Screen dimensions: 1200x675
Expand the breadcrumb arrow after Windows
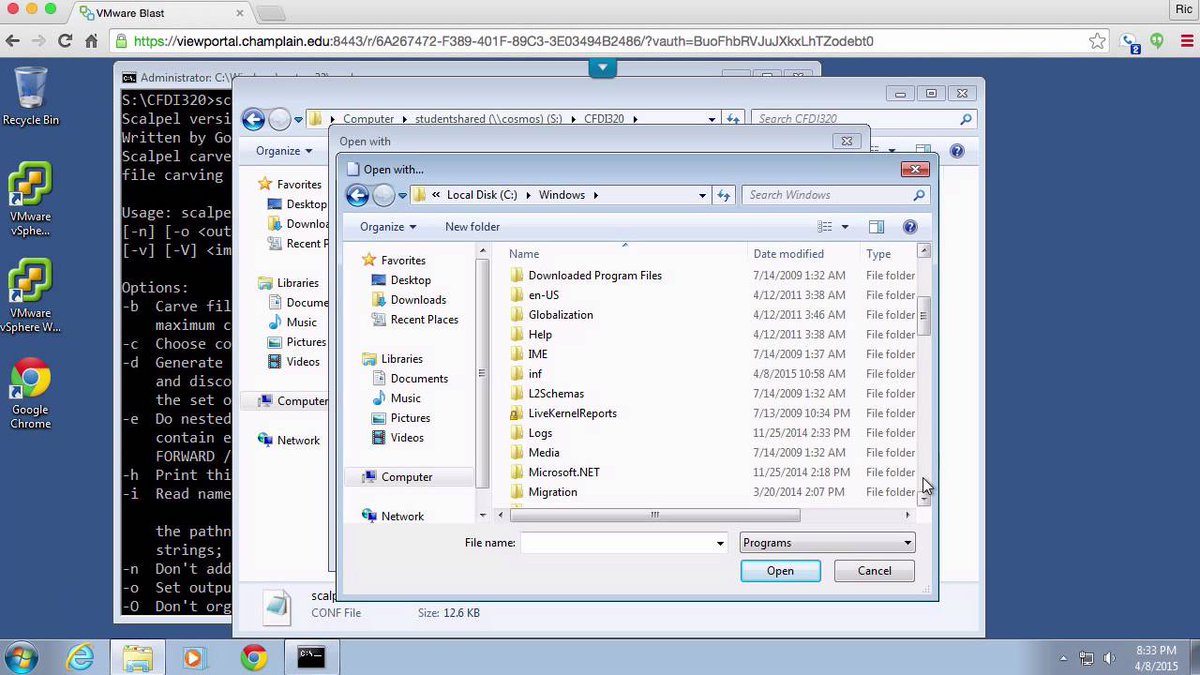tap(596, 195)
